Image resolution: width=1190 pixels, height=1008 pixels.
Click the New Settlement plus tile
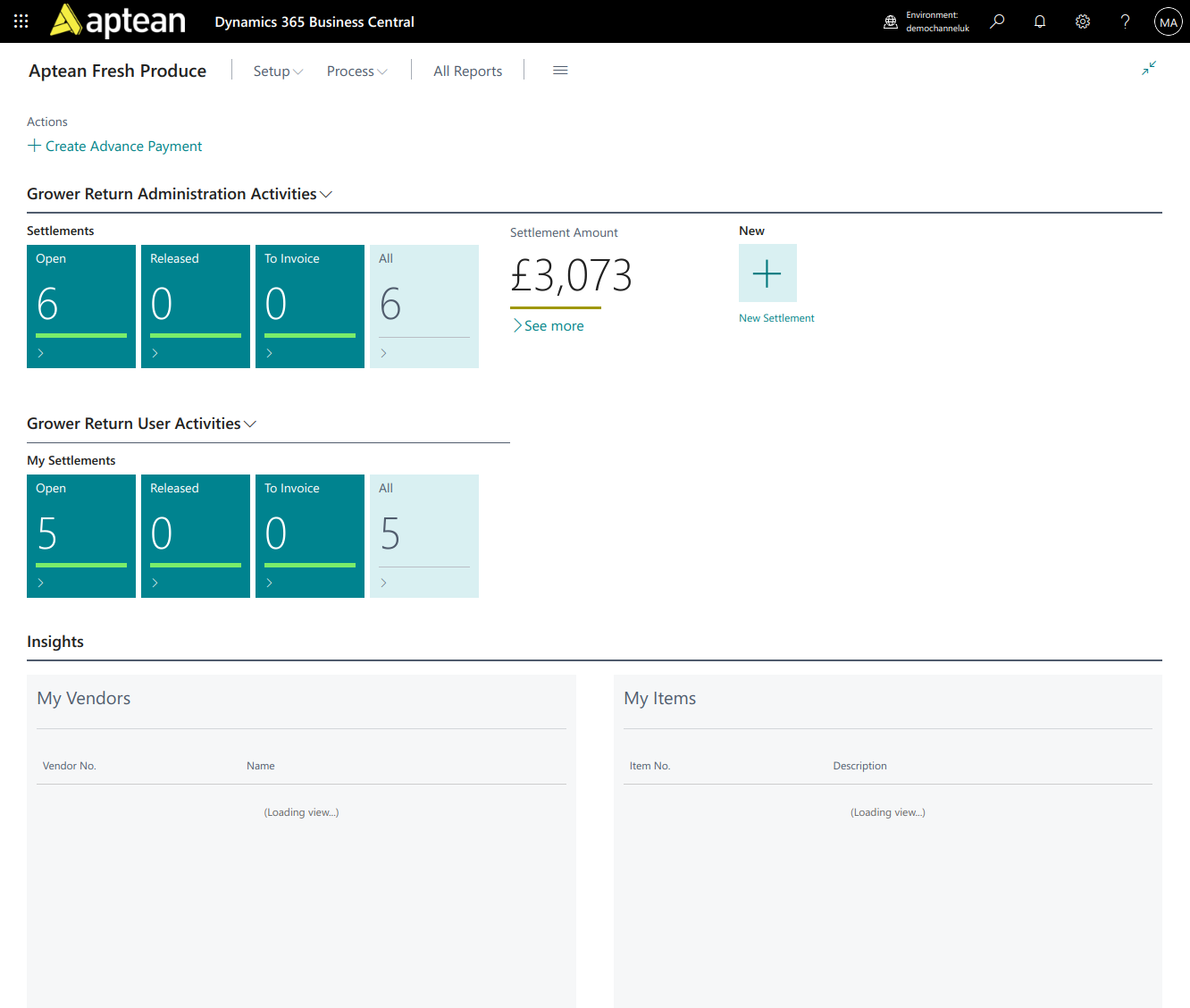point(767,273)
